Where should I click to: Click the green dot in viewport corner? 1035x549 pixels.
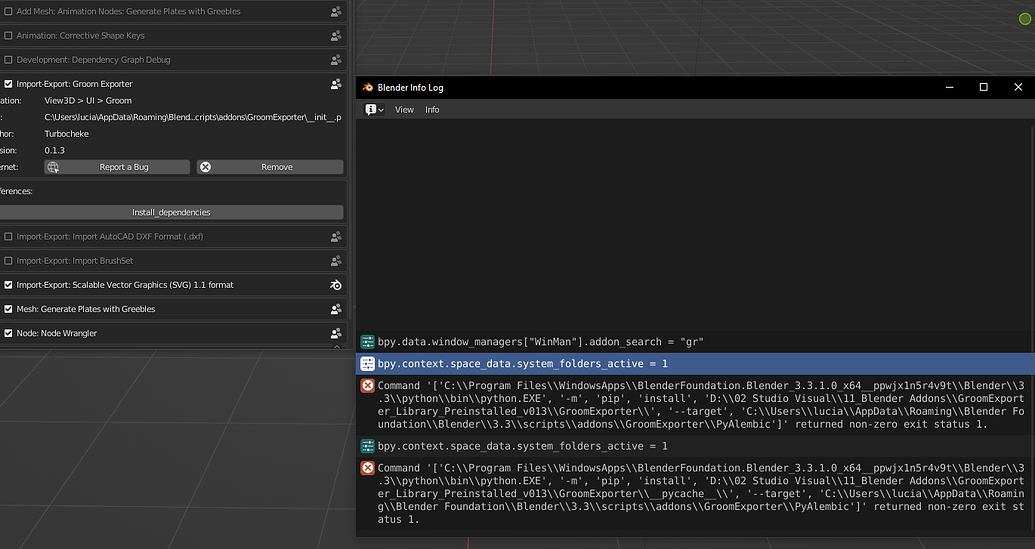point(1024,19)
